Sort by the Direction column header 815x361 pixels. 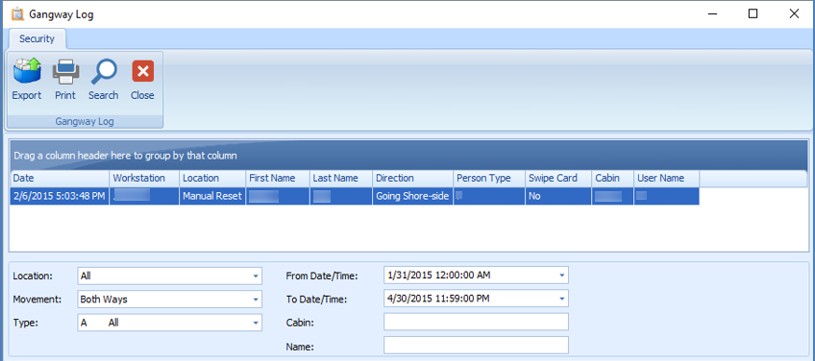[x=413, y=178]
